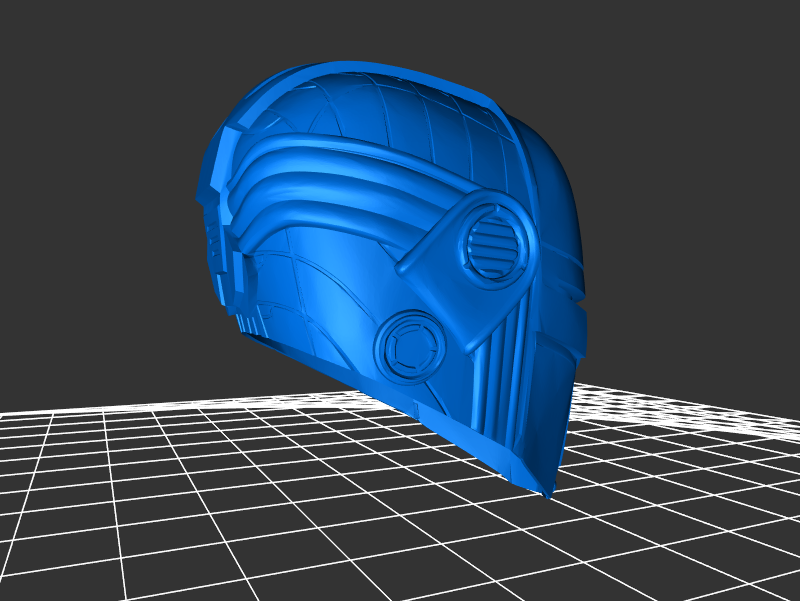Click the pointed chin tip at helmet bottom
This screenshot has width=800, height=601.
tap(545, 490)
